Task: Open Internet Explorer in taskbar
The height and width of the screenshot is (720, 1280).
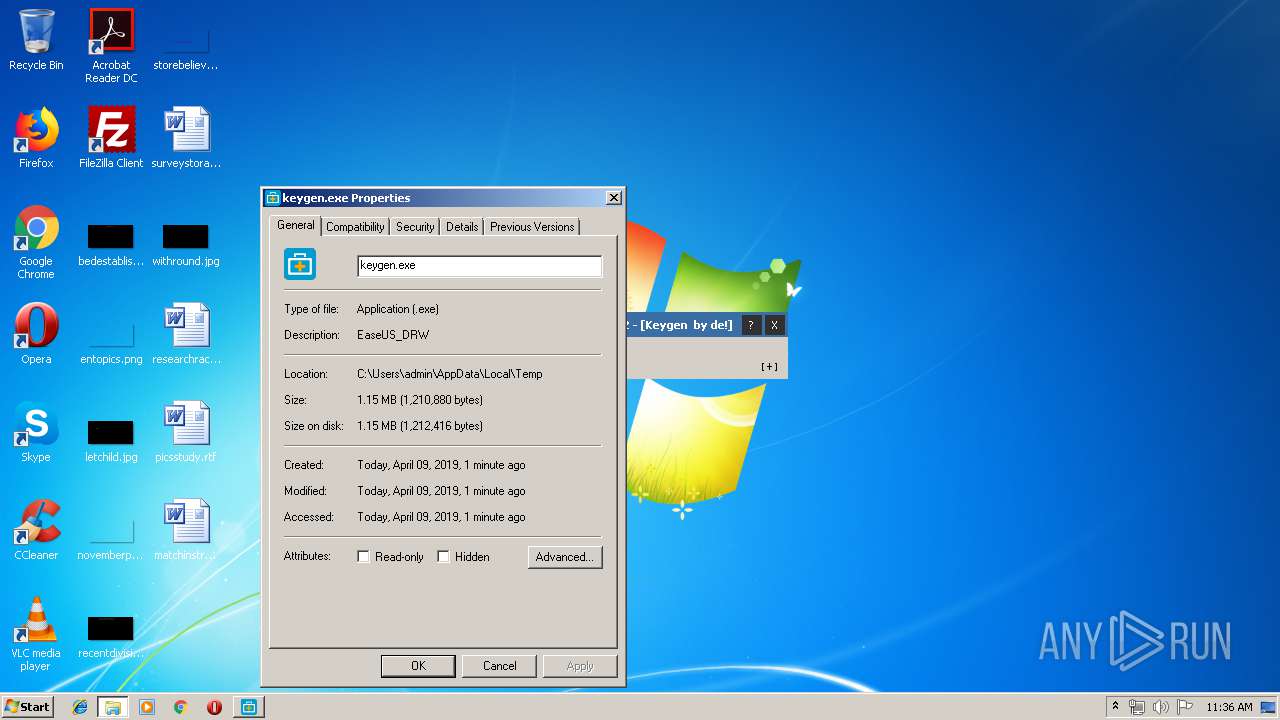Action: click(80, 707)
